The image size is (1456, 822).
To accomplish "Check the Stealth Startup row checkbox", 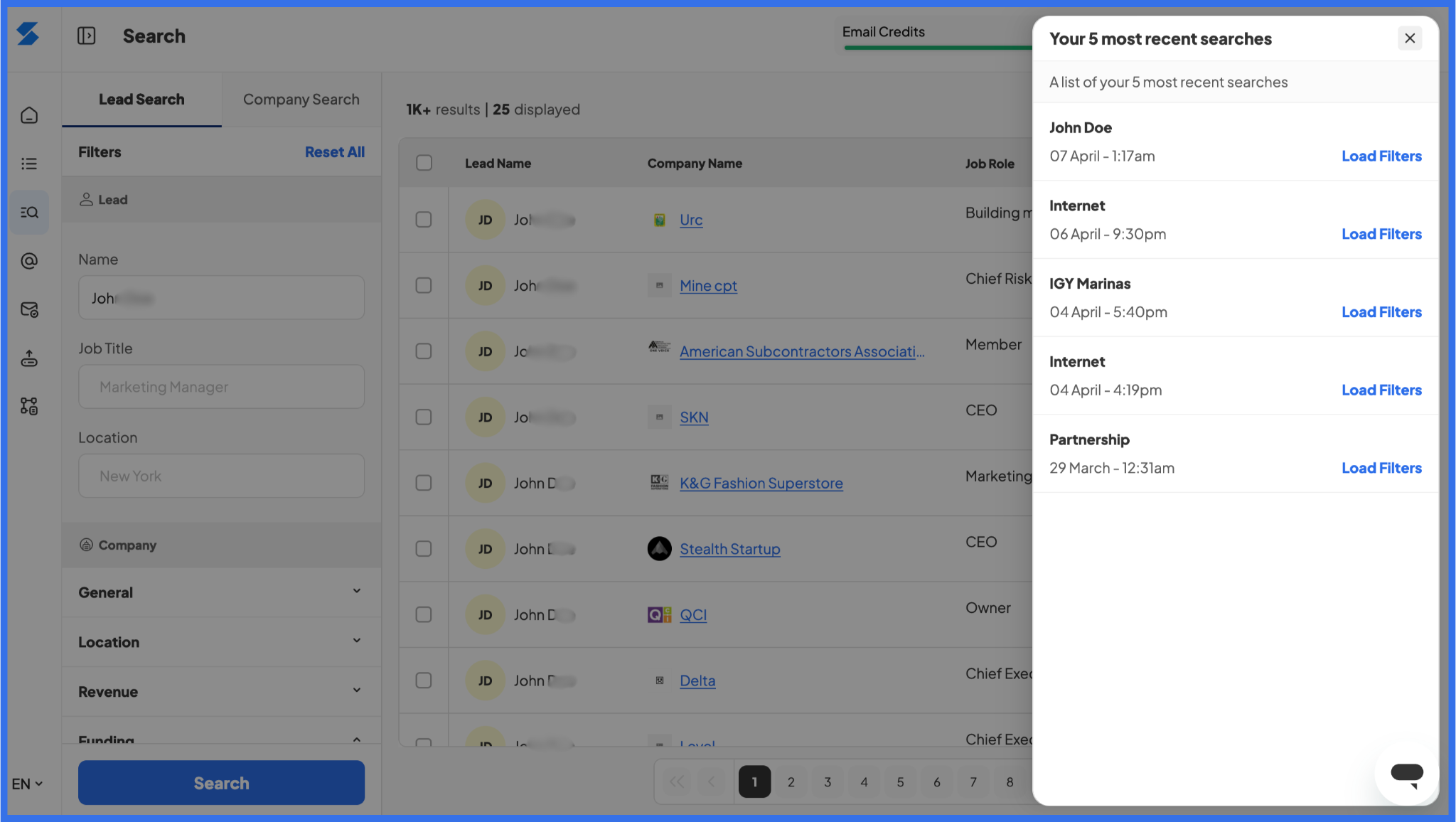I will (424, 549).
